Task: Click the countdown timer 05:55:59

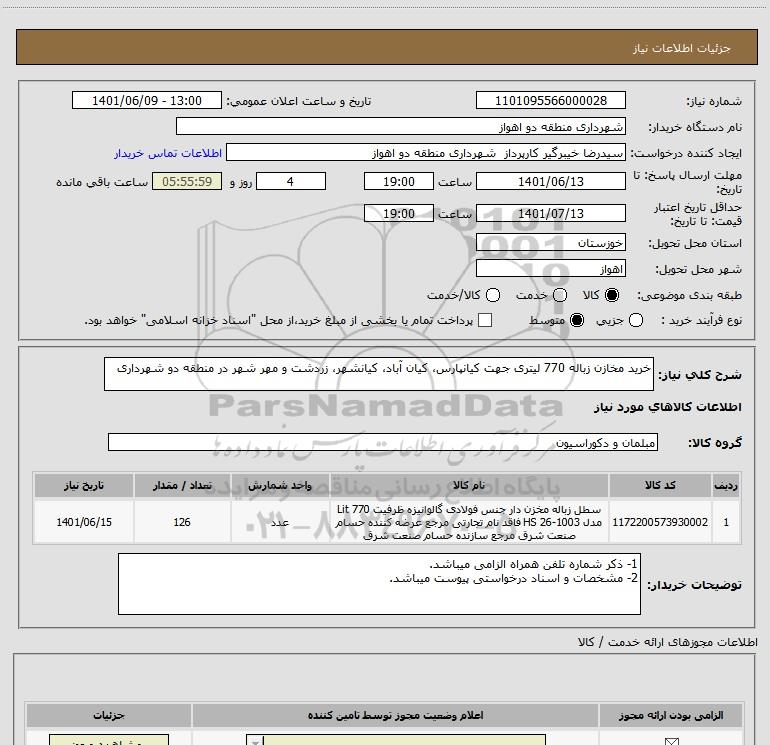Action: point(187,181)
